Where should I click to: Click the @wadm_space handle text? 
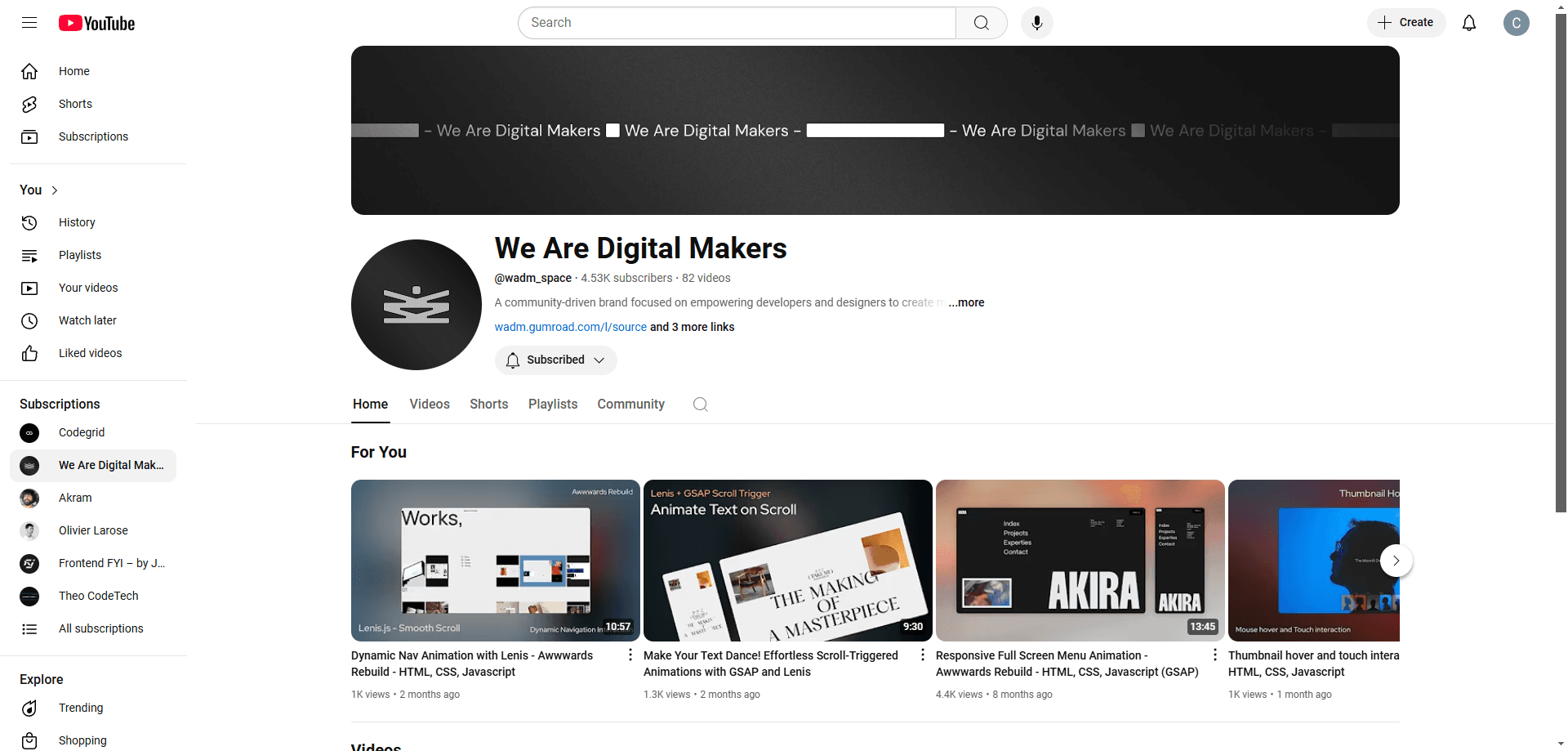[x=532, y=278]
